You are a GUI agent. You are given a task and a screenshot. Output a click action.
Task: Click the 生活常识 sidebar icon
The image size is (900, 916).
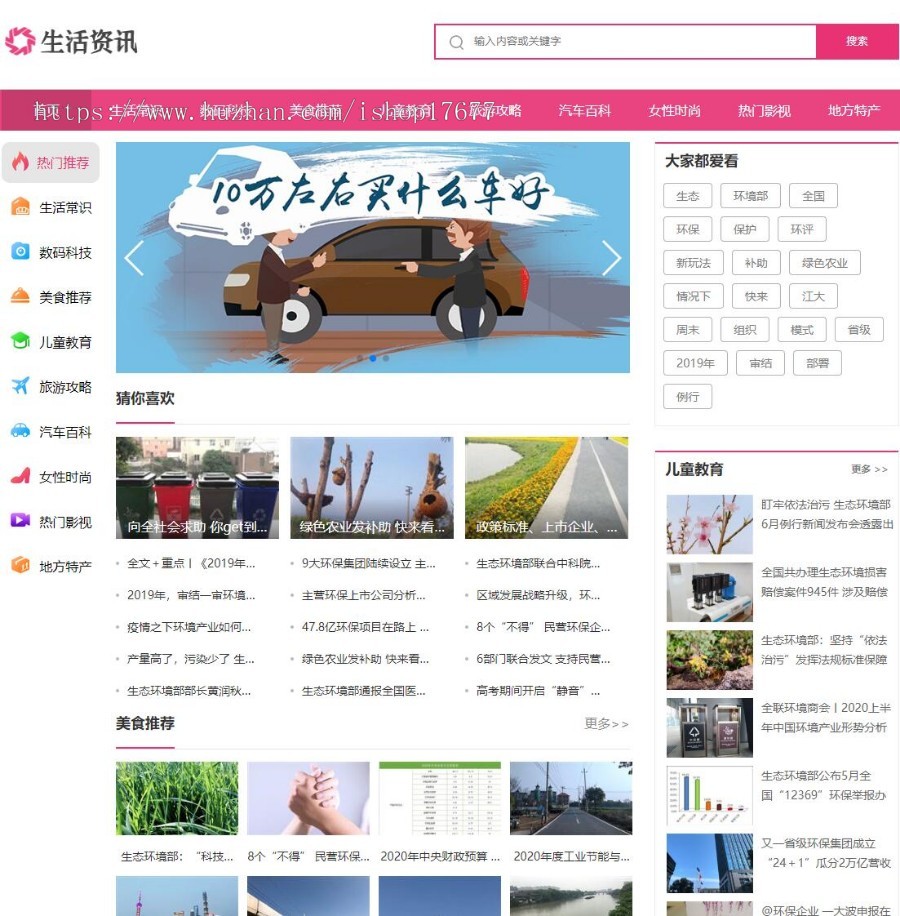point(20,207)
